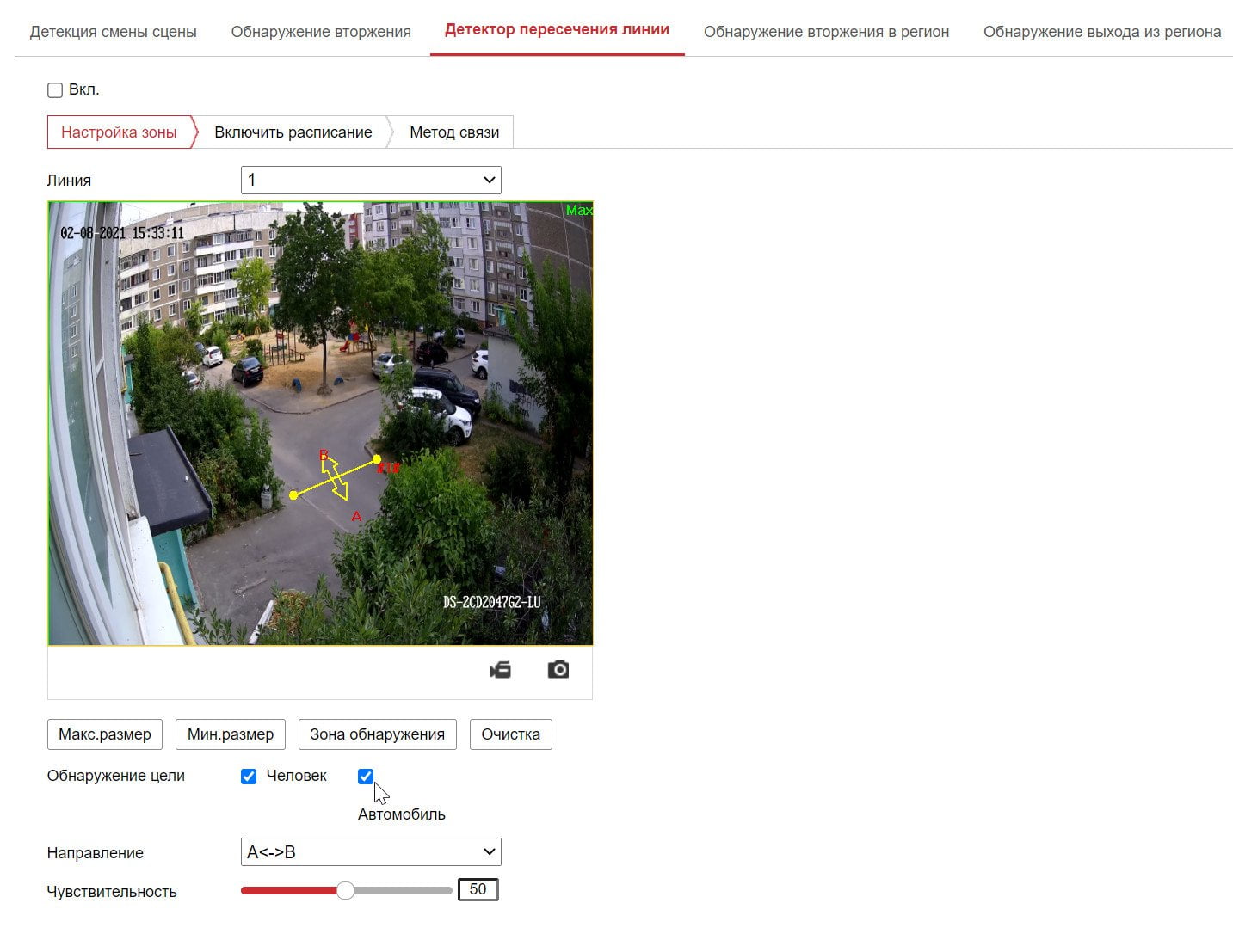Click the Макс.размер button

(105, 734)
